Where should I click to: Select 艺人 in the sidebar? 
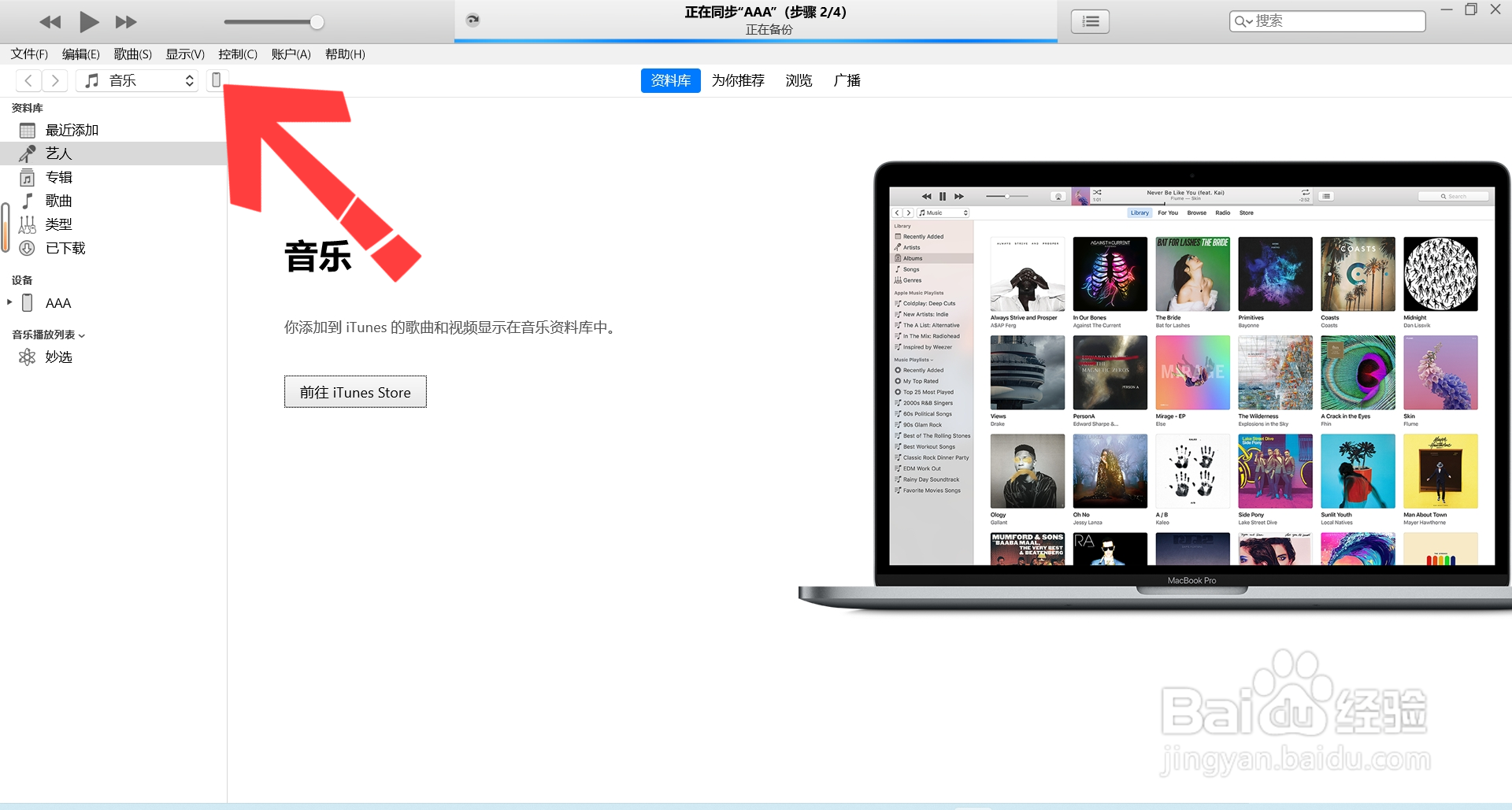click(113, 153)
